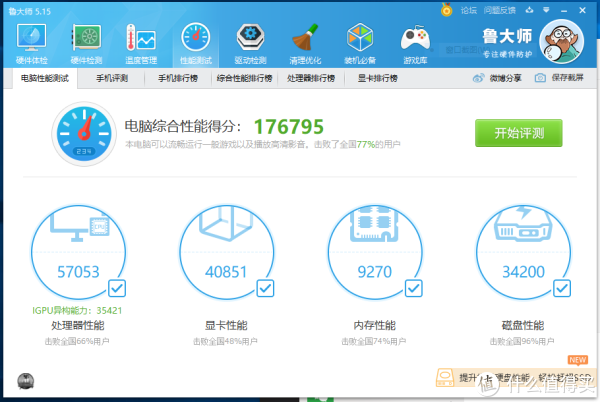600x402 pixels.
Task: Switch to the 处理器排行榜 tab
Action: [x=311, y=78]
